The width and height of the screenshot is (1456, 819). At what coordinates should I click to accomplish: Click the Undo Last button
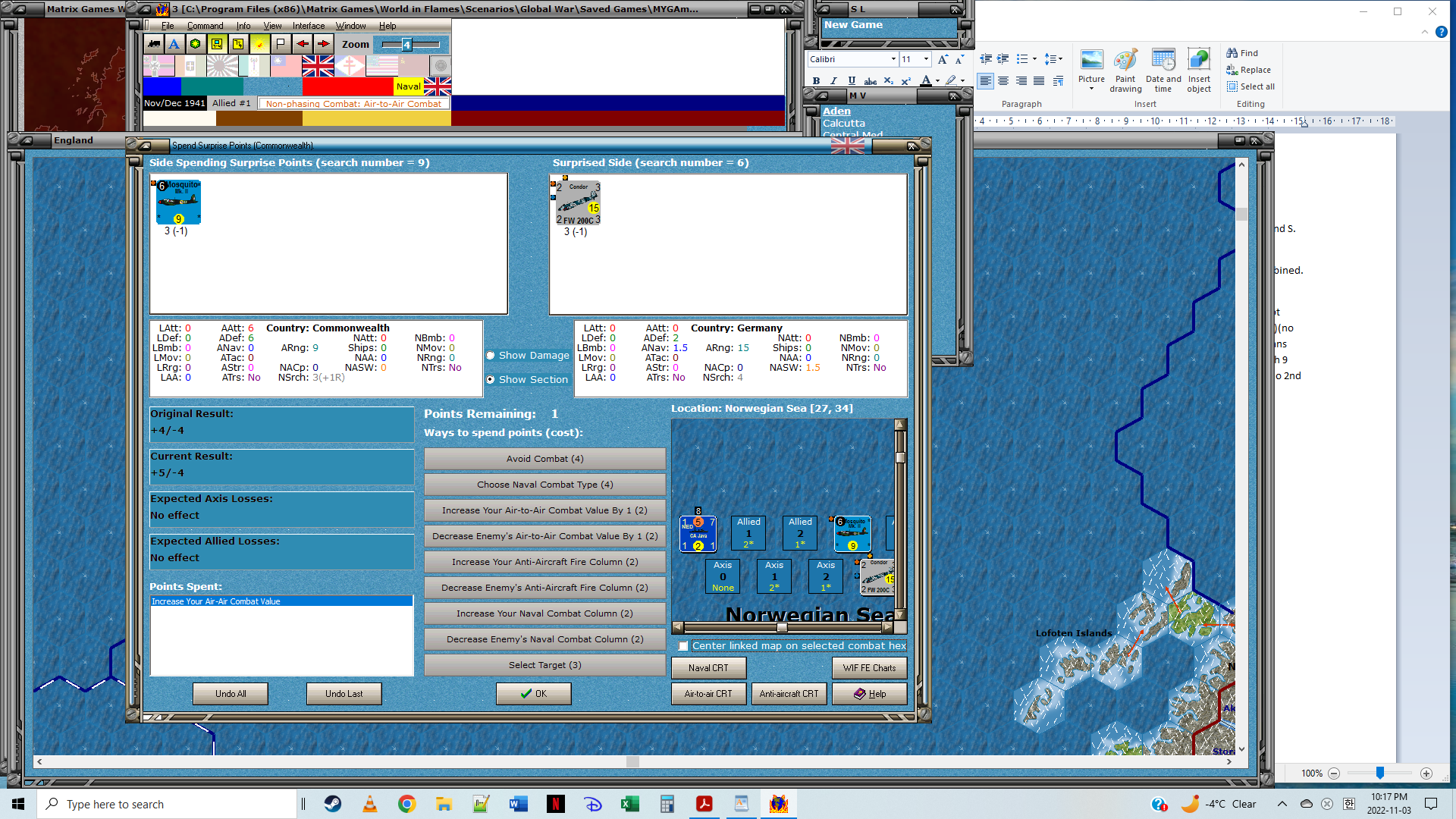click(x=344, y=694)
